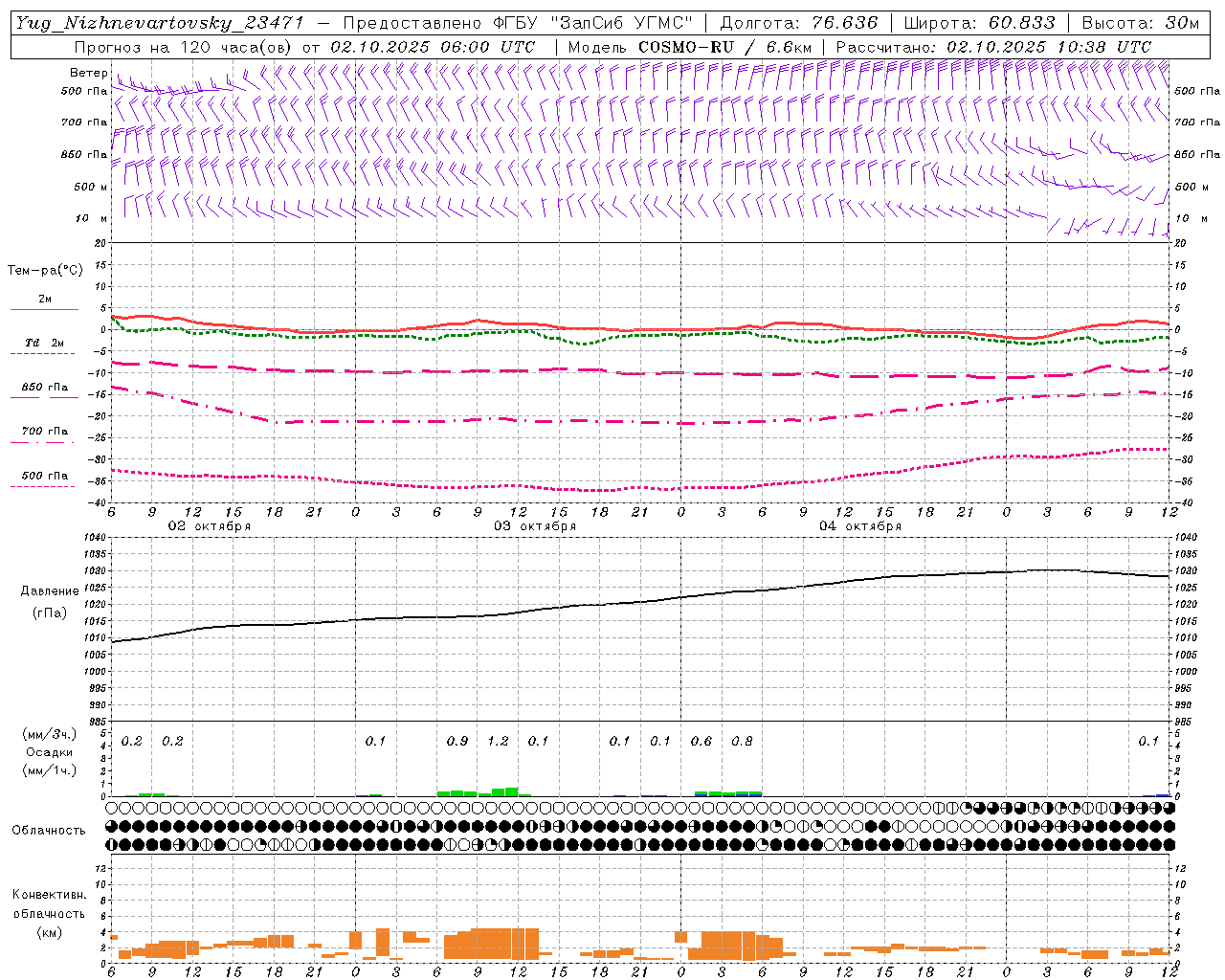Click the Облачность cloud cover label
Screen dimensions: 1225x980
click(49, 831)
